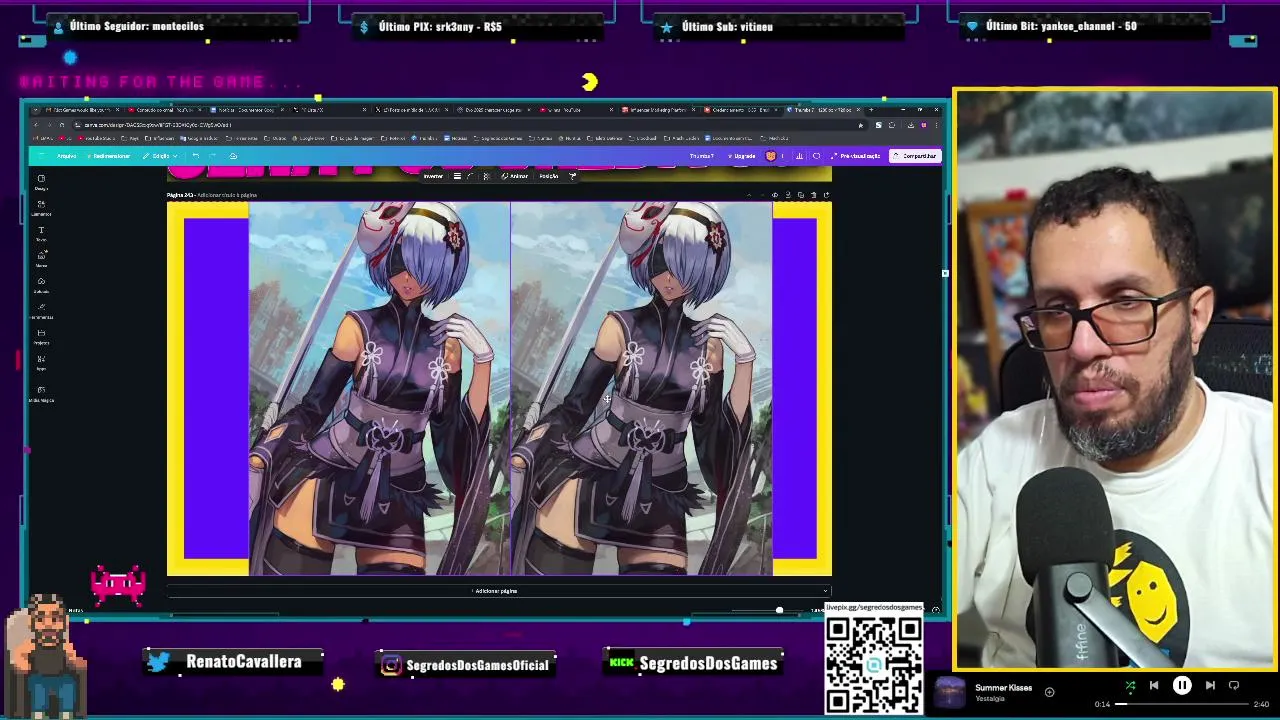The image size is (1280, 720).
Task: Skip to previous track in music player
Action: point(1154,686)
